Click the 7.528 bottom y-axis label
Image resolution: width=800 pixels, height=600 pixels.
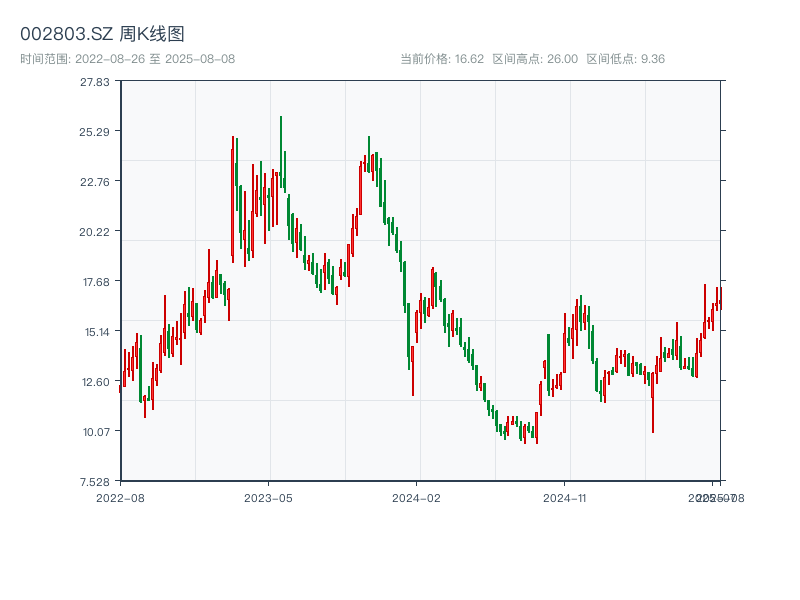96,482
